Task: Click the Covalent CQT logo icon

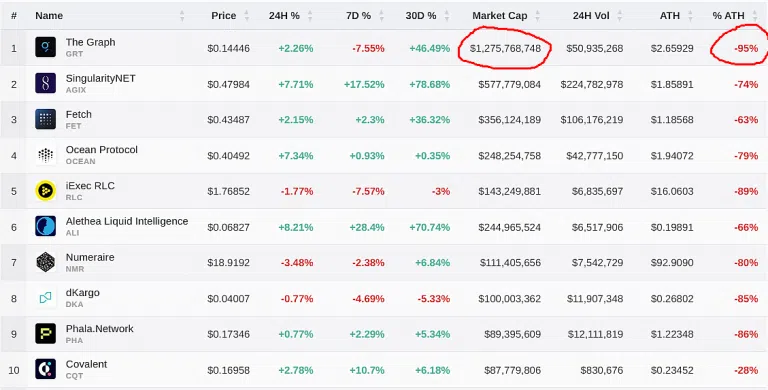Action: coord(46,369)
